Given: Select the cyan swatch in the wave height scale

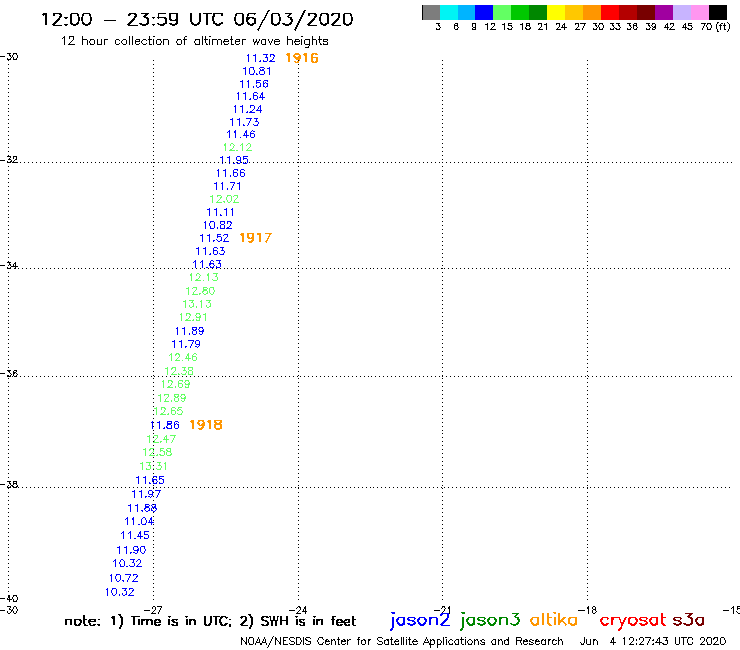Looking at the screenshot, I should click(x=449, y=12).
